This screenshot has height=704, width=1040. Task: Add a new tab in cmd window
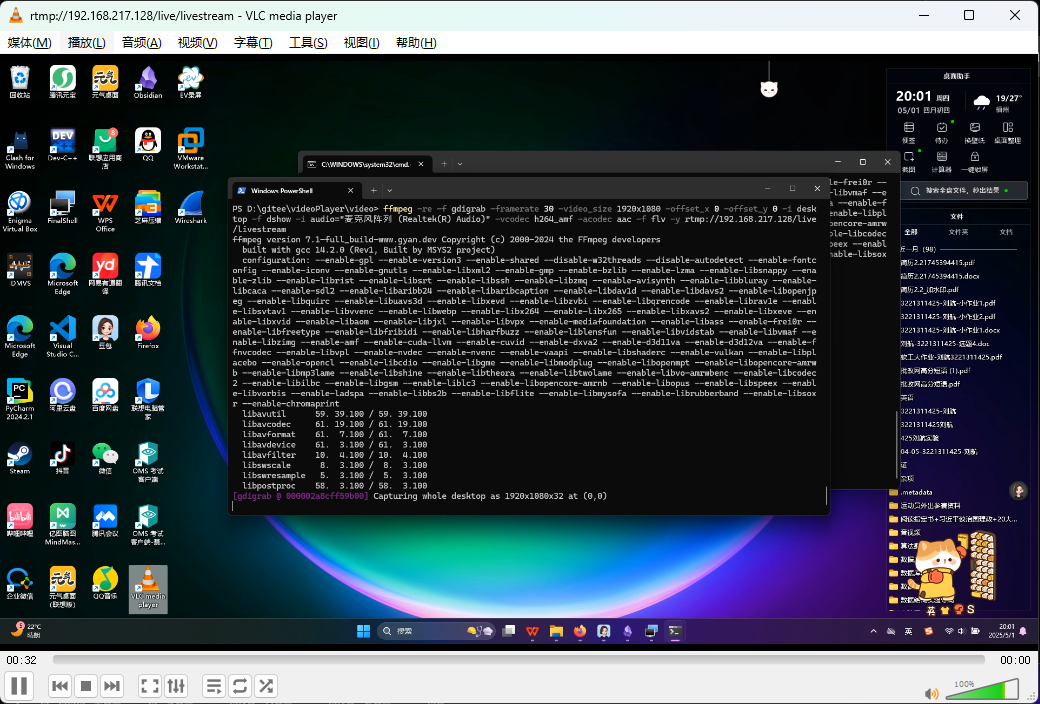pos(444,164)
